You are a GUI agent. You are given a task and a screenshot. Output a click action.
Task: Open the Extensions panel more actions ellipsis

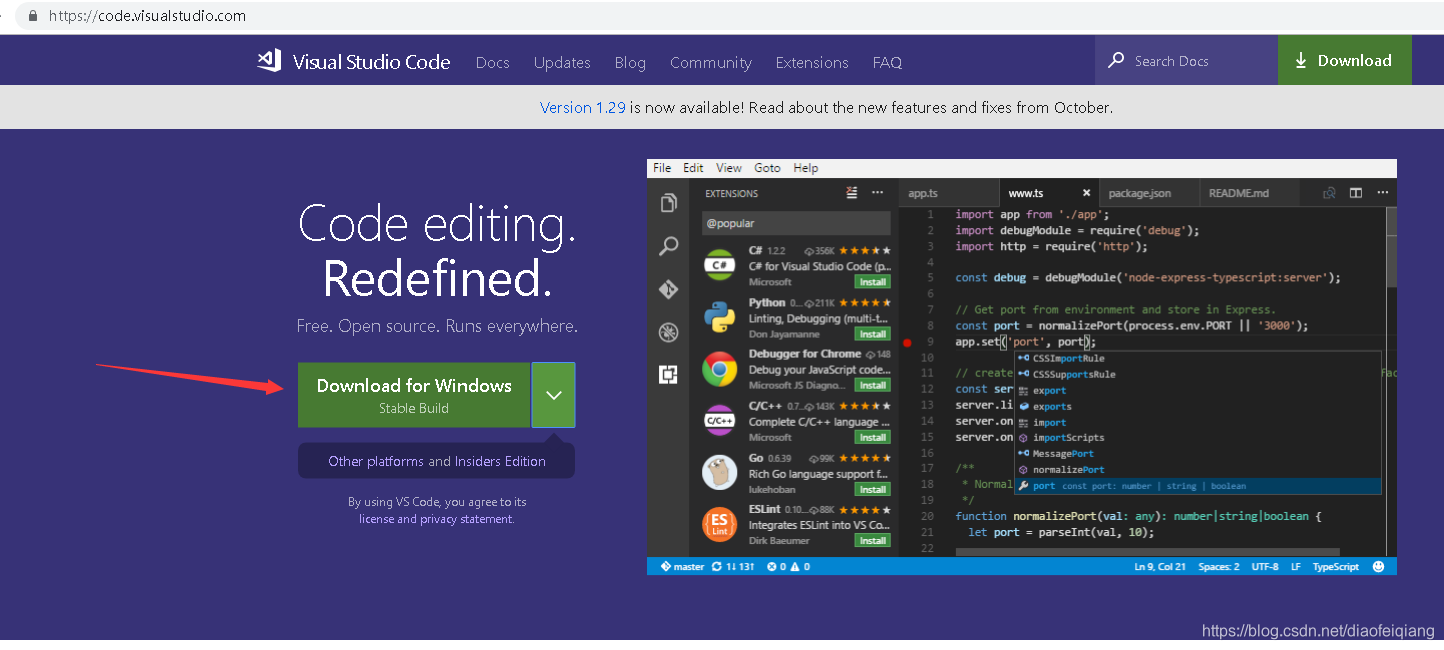(x=878, y=193)
